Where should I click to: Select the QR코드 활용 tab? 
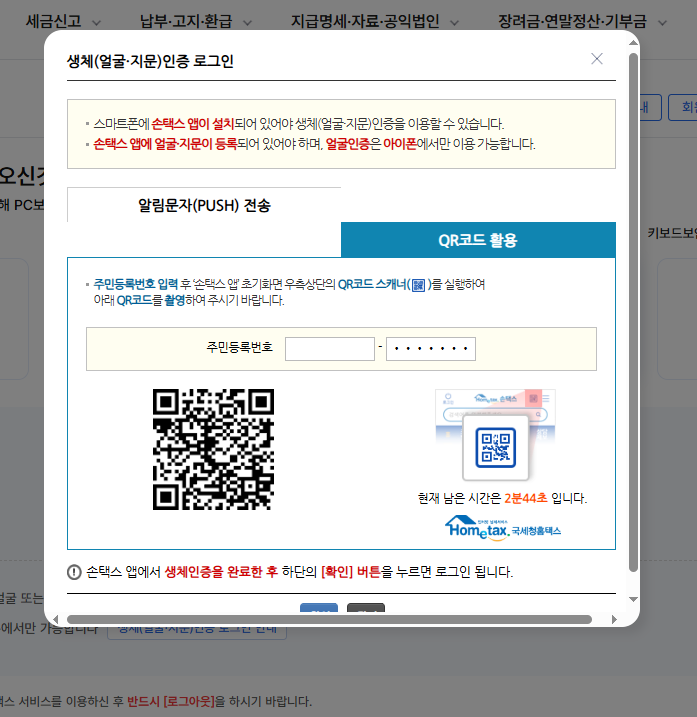click(478, 240)
